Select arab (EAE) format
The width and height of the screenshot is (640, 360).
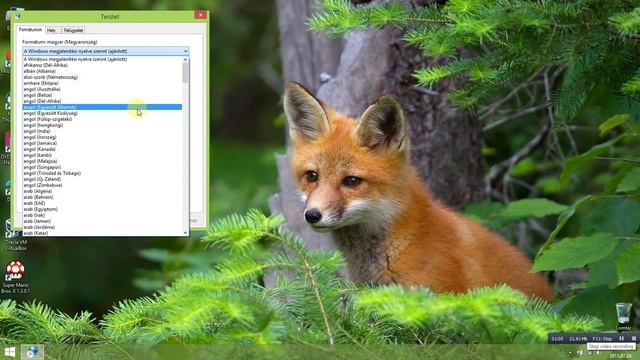point(102,203)
